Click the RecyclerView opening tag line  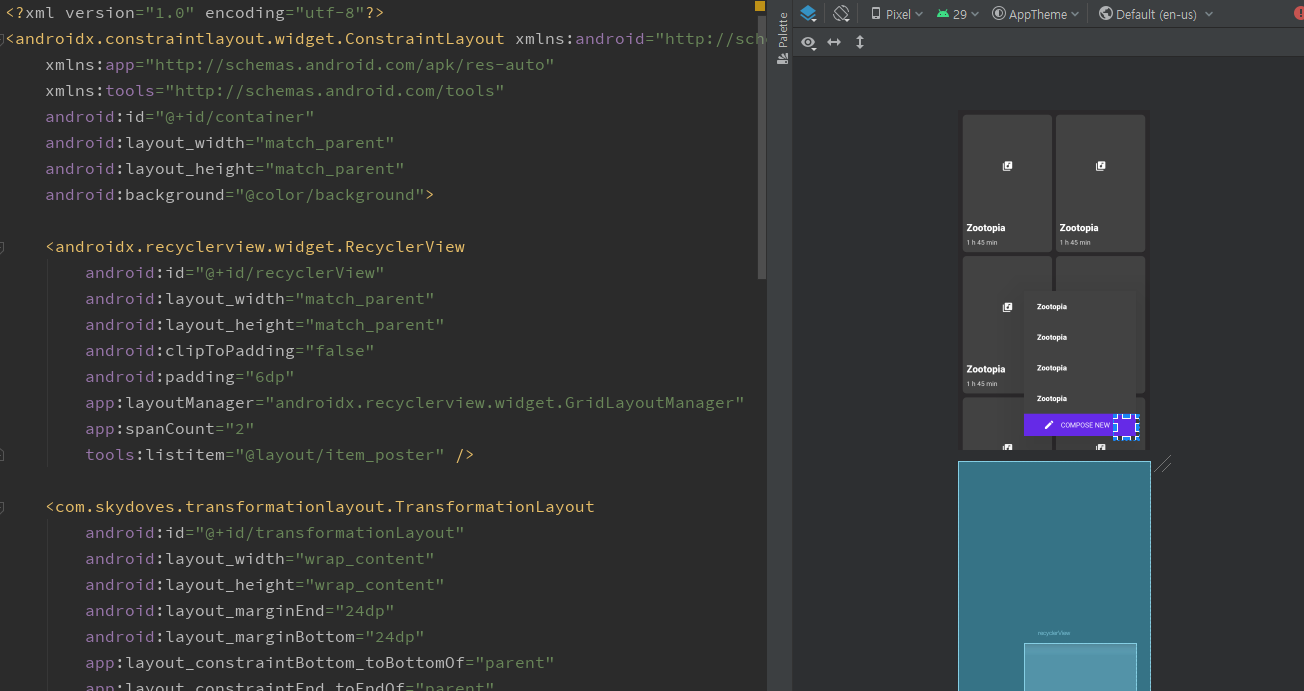pos(255,247)
